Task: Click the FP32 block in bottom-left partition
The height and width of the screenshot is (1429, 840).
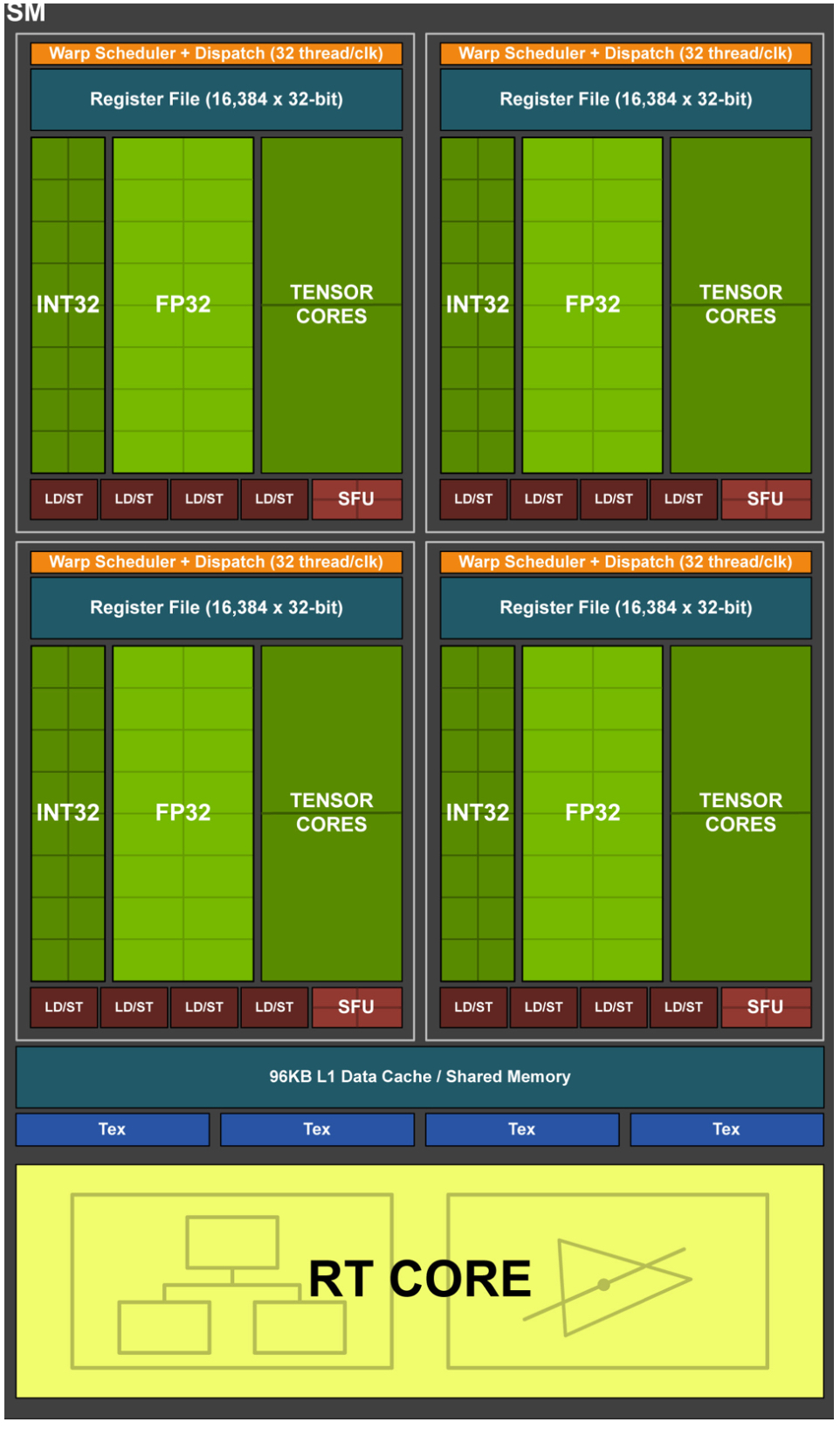Action: (183, 813)
